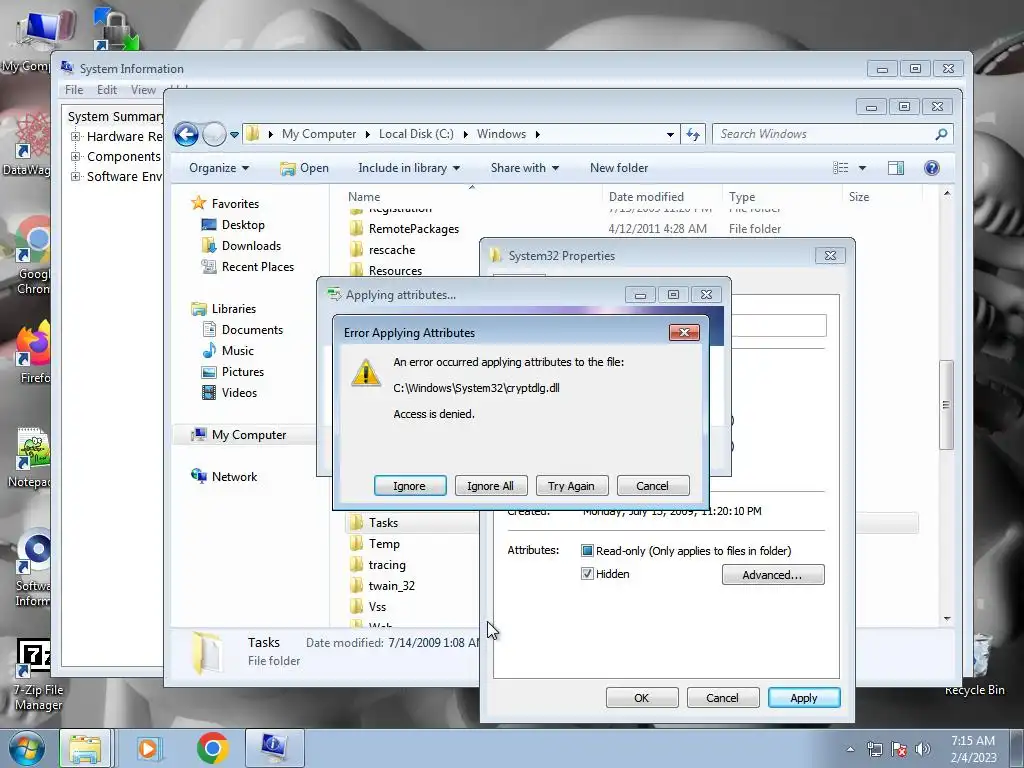The height and width of the screenshot is (768, 1024).
Task: Select Desktop in Favorites
Action: (x=233, y=225)
